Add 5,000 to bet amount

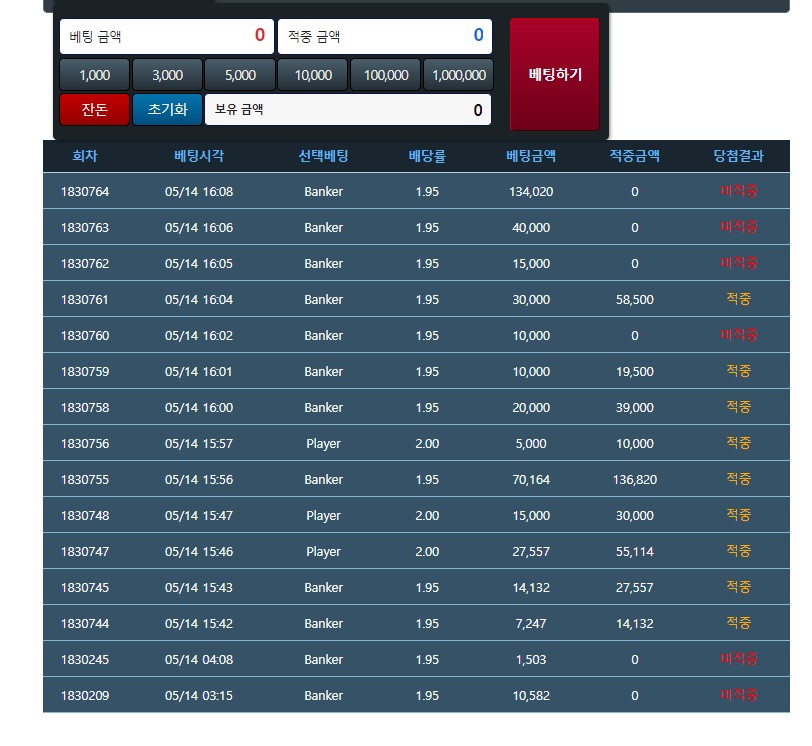coord(240,75)
